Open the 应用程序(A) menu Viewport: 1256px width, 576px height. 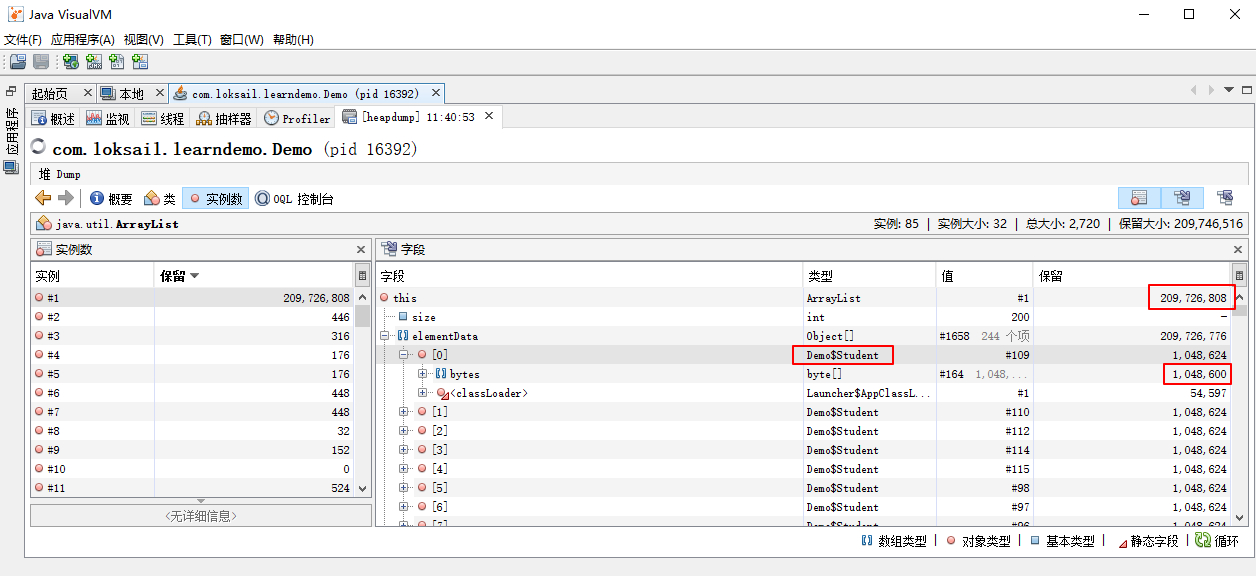point(83,39)
